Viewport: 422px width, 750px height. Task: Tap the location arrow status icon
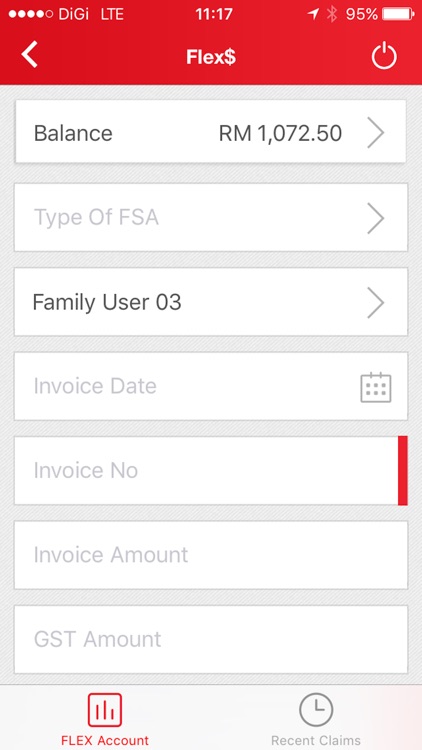click(313, 14)
